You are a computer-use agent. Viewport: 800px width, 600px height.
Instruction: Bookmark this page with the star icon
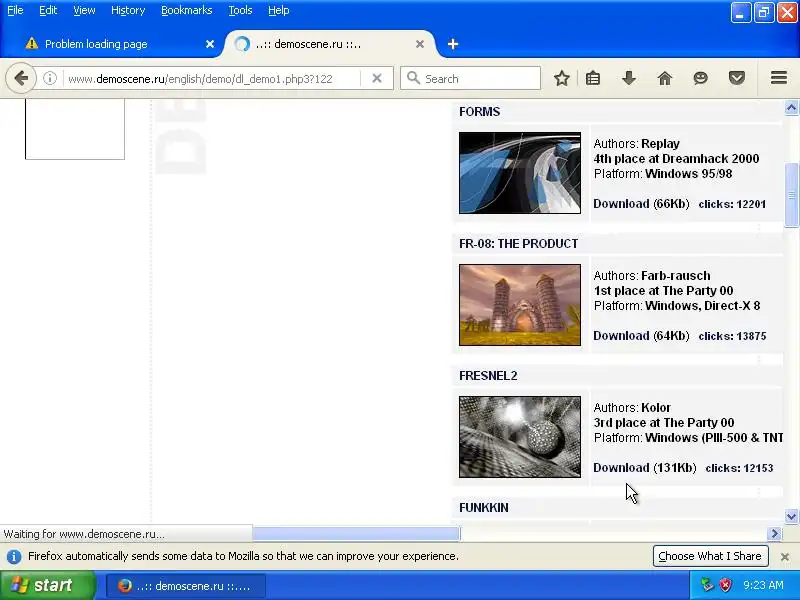click(x=562, y=79)
